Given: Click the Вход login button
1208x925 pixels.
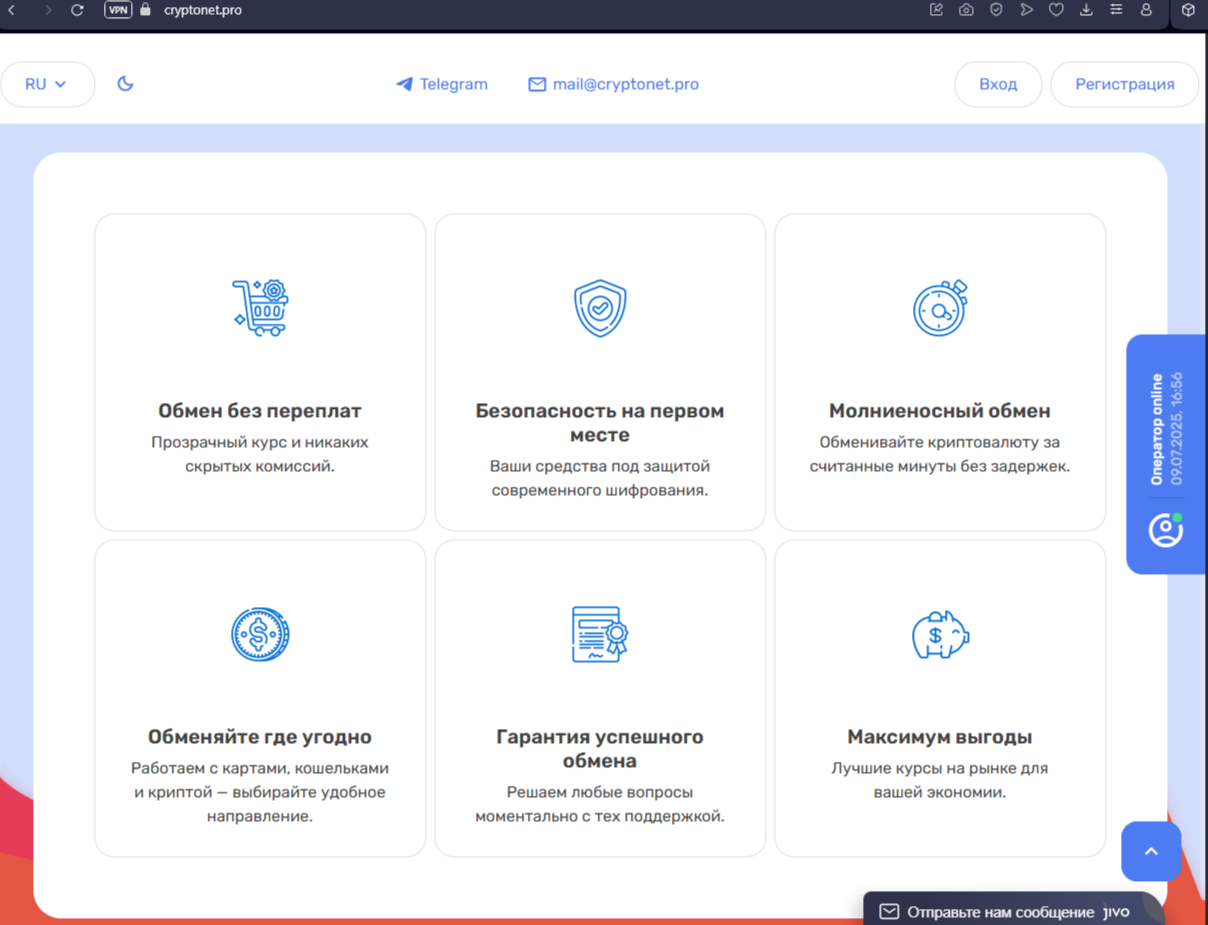Looking at the screenshot, I should [x=998, y=84].
